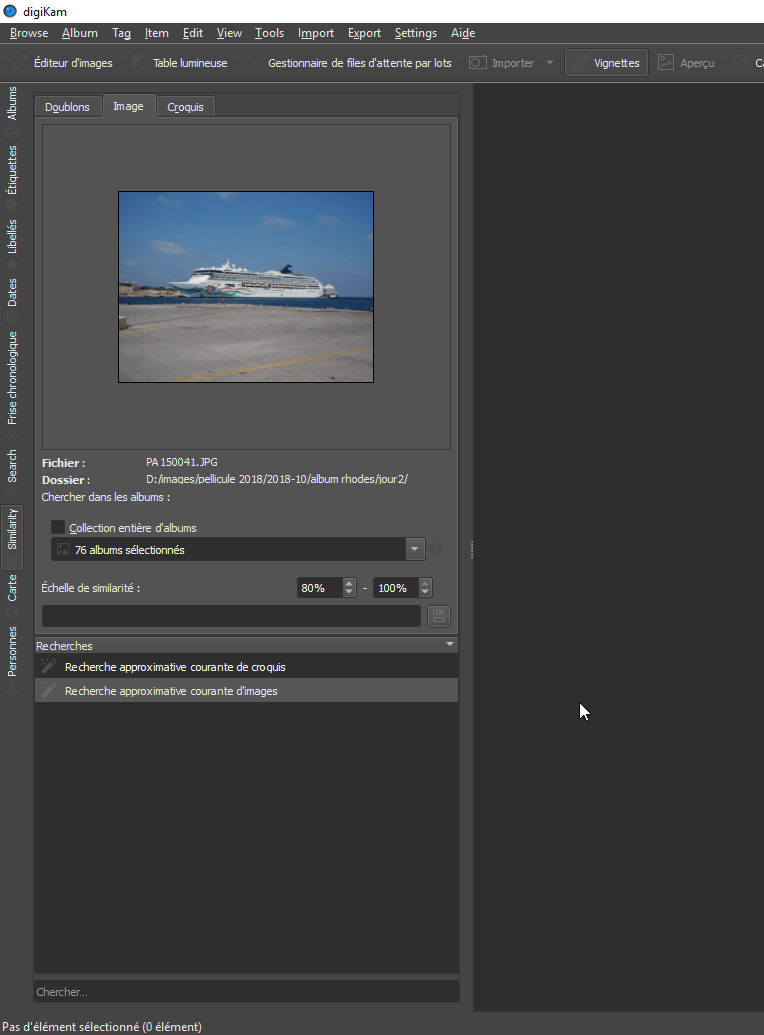
Task: Toggle the Vignettes view button
Action: coord(606,63)
